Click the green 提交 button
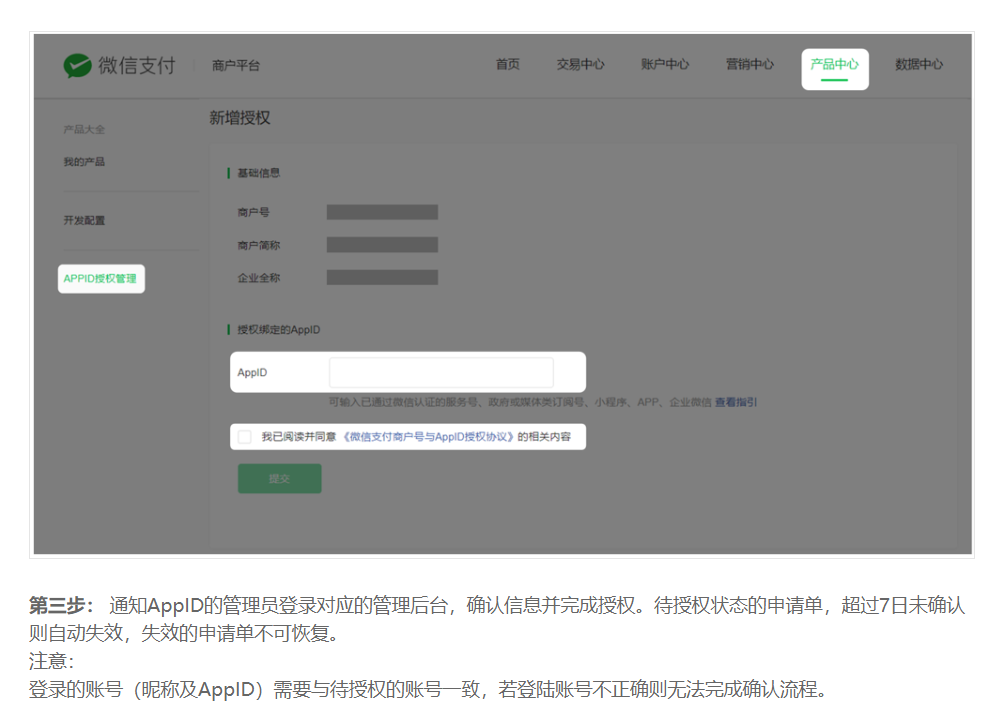The height and width of the screenshot is (710, 1004). [x=279, y=478]
